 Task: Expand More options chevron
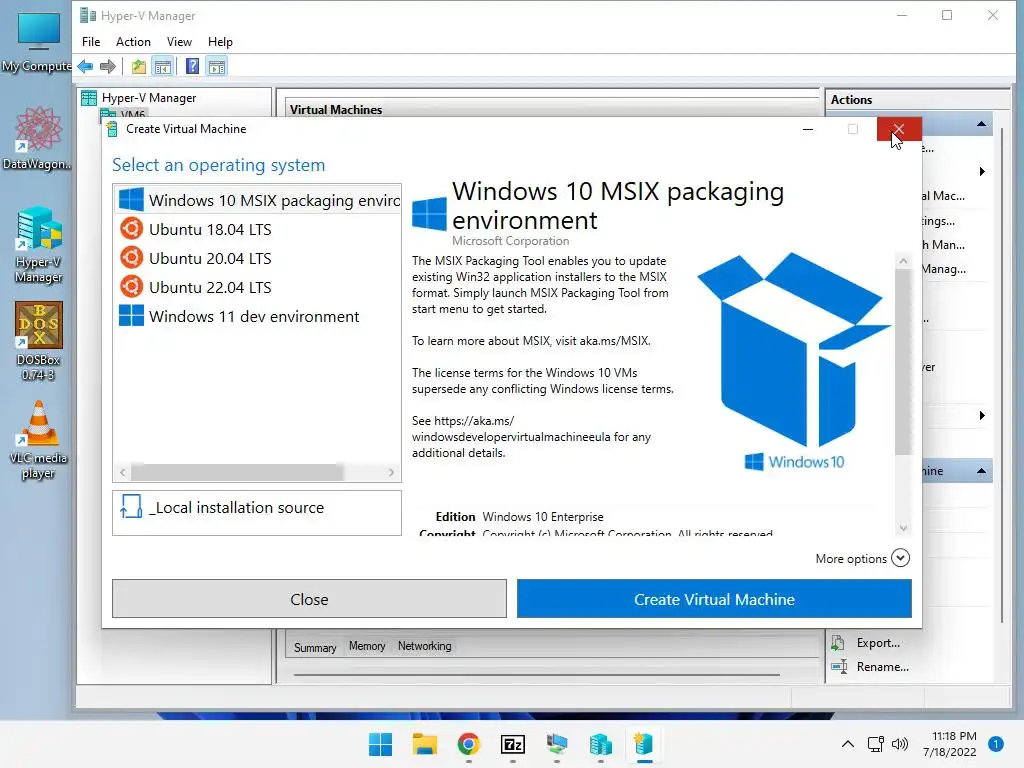[901, 558]
